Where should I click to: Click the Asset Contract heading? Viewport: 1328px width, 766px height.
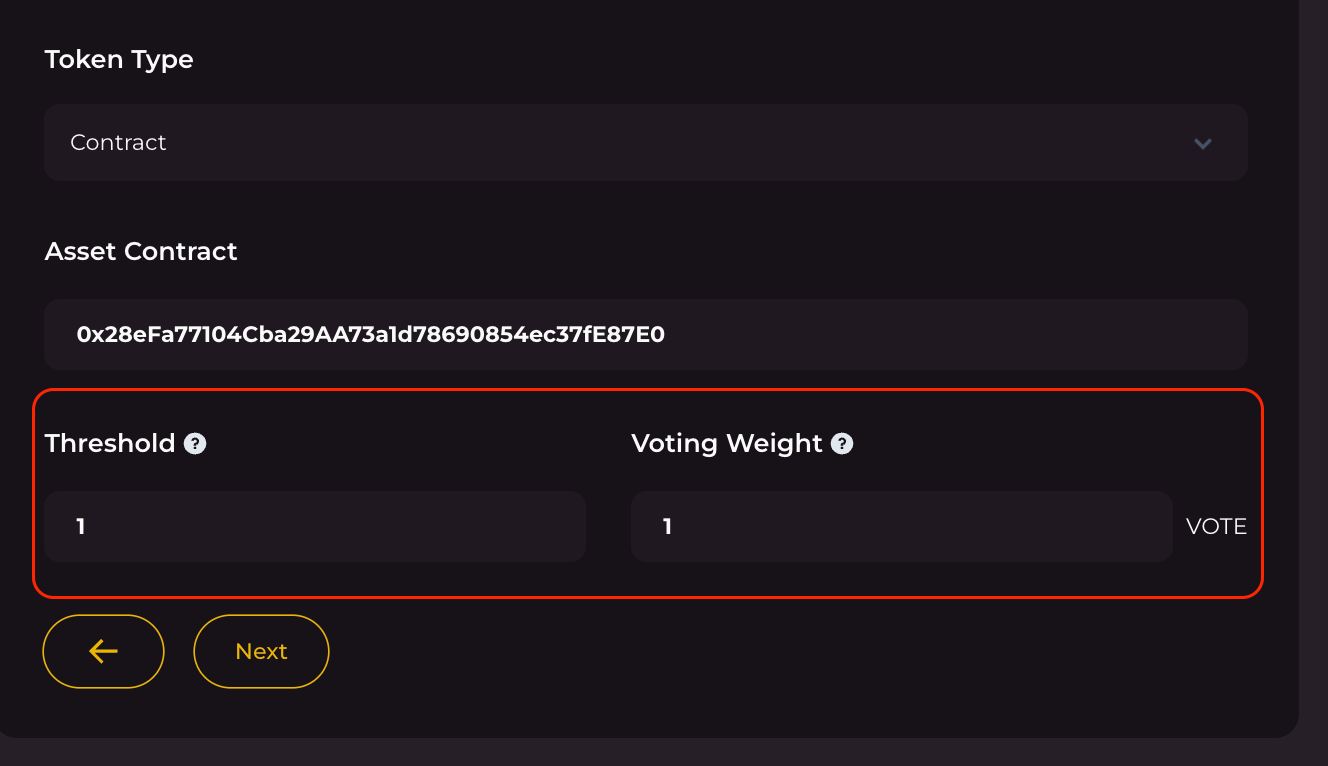pyautogui.click(x=141, y=251)
